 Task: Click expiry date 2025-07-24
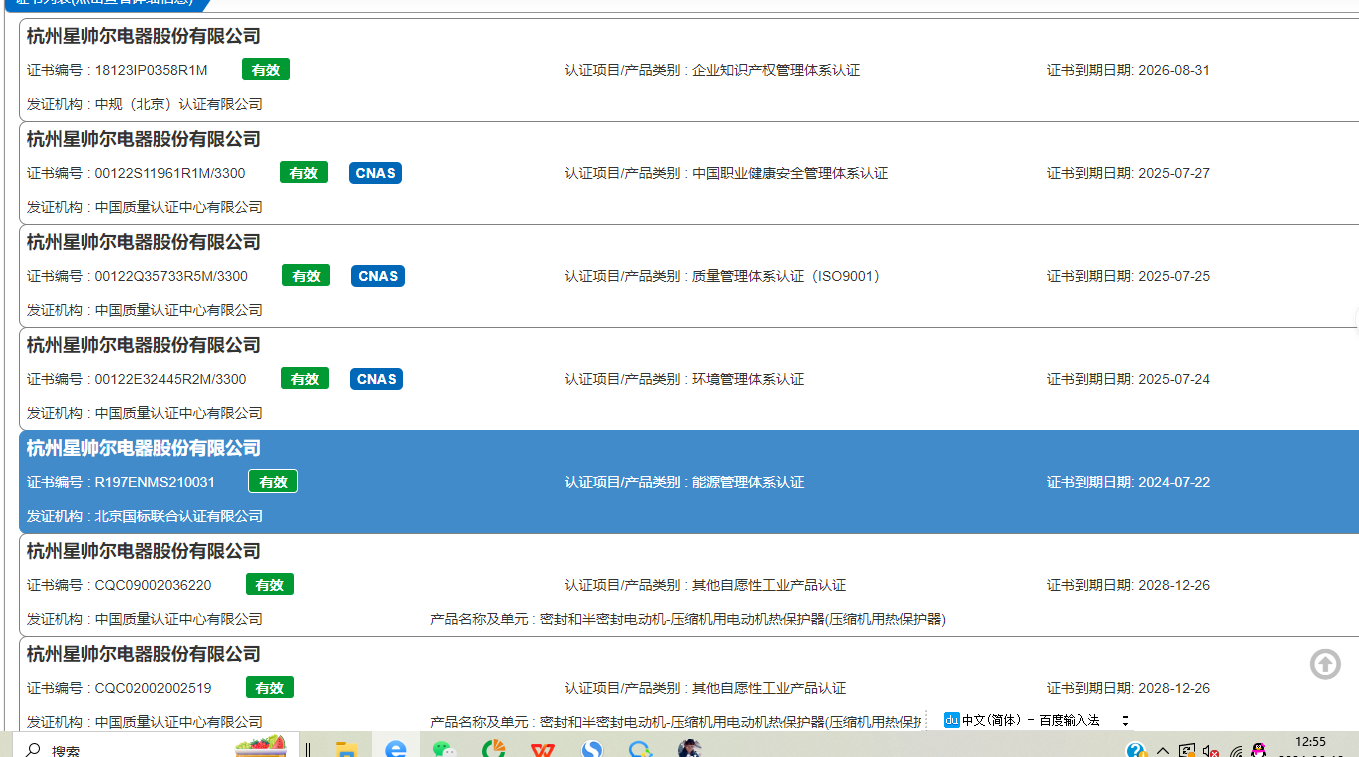coord(1174,379)
